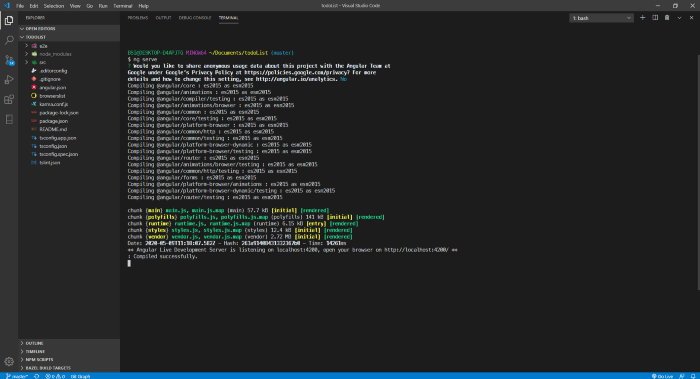Open notifications bell in status bar
The height and width of the screenshot is (379, 700).
tap(693, 376)
